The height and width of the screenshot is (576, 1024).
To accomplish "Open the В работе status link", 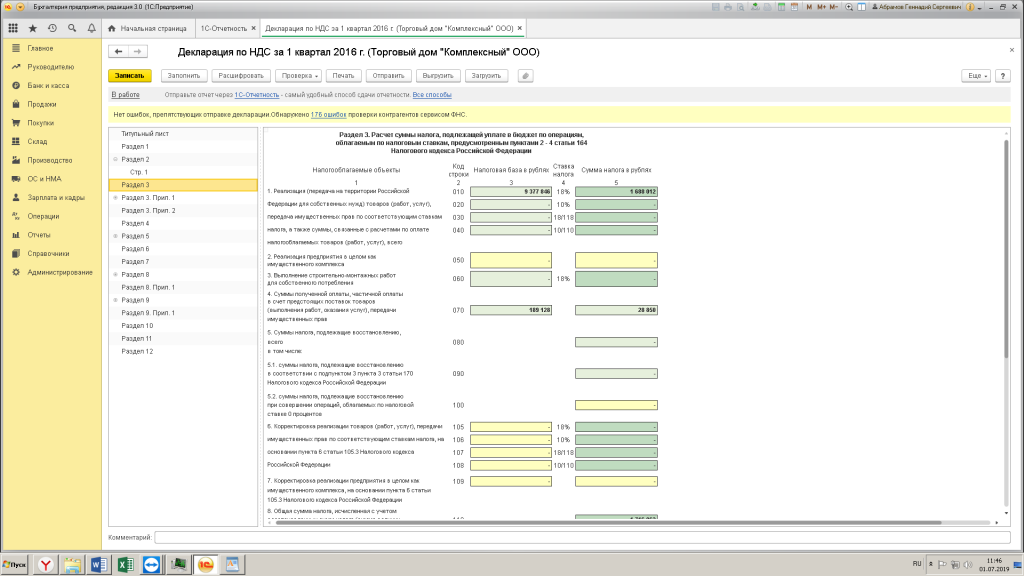I will [x=125, y=95].
